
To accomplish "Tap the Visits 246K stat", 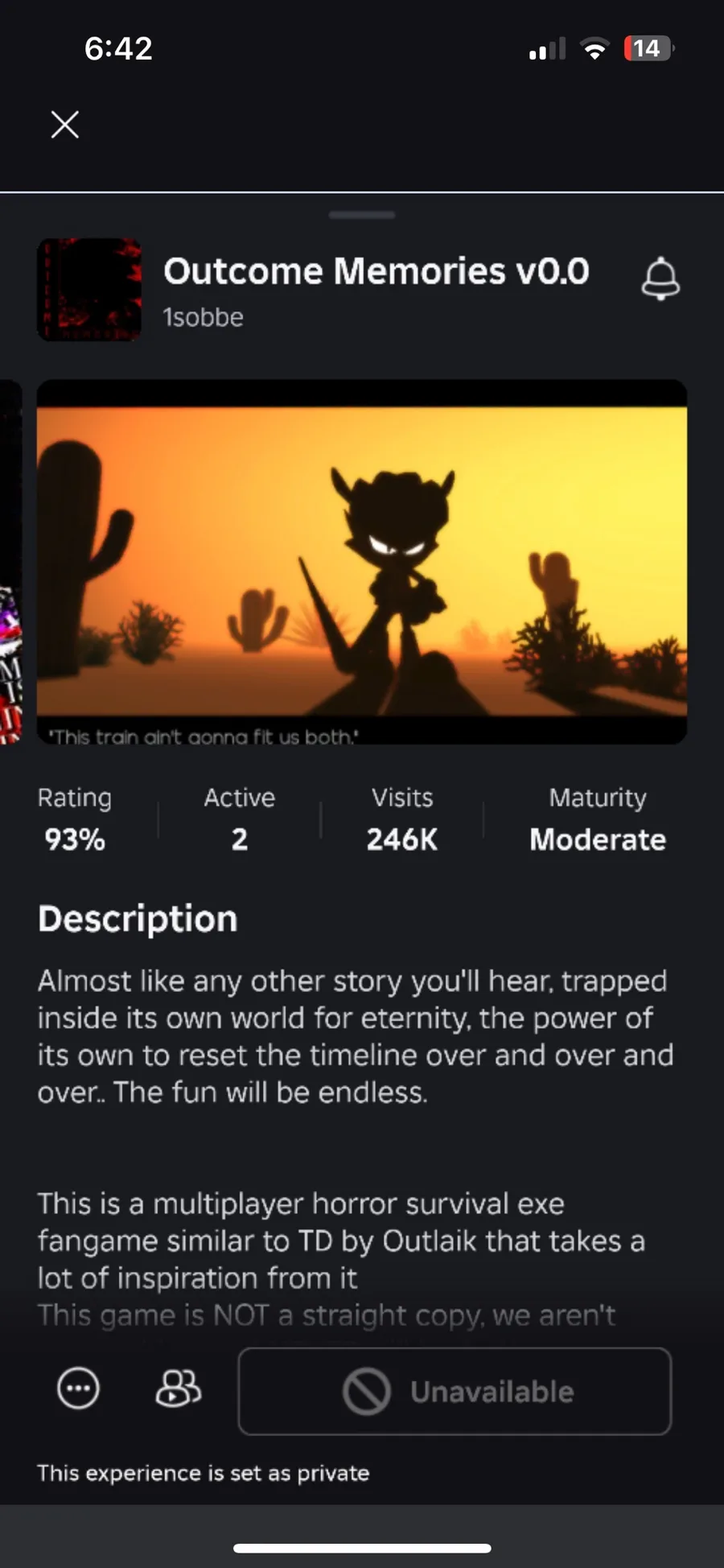I will 402,819.
